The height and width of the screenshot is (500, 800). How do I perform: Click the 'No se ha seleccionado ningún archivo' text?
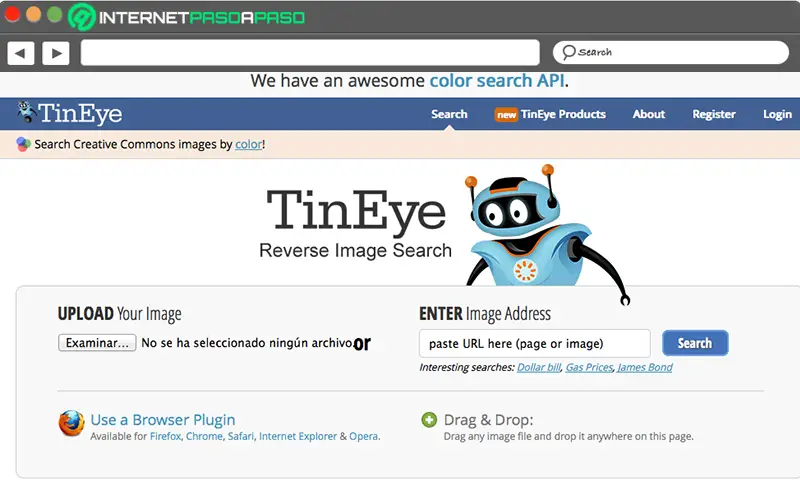[x=247, y=343]
